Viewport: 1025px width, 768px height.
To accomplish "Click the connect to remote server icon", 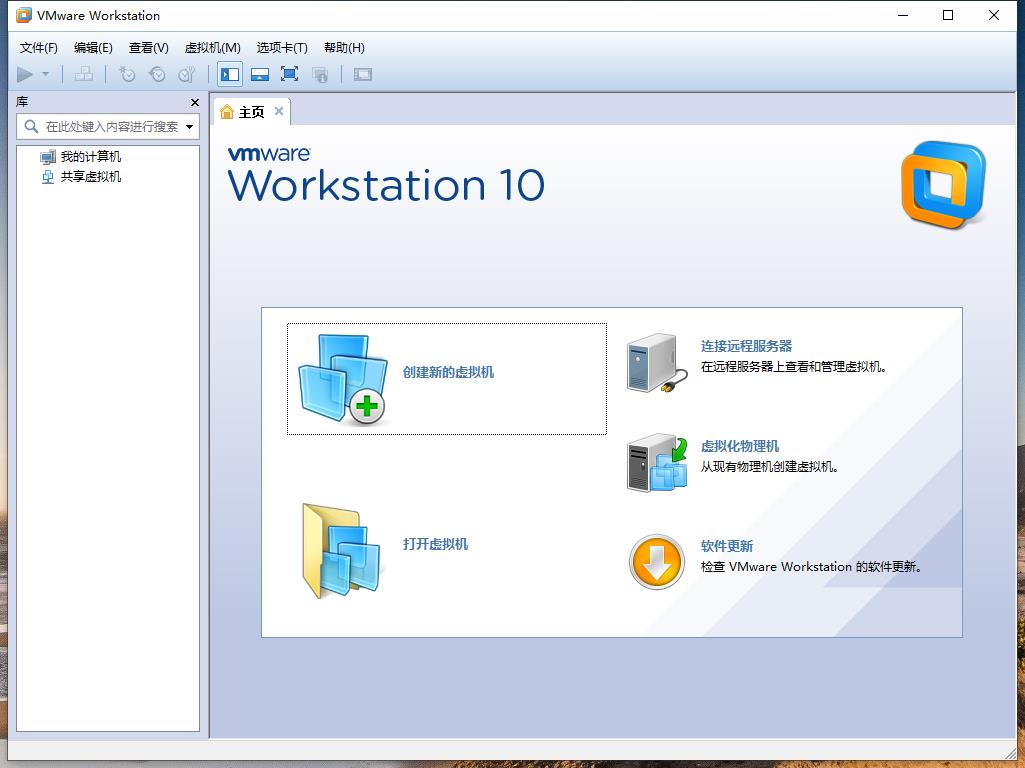I will click(656, 363).
